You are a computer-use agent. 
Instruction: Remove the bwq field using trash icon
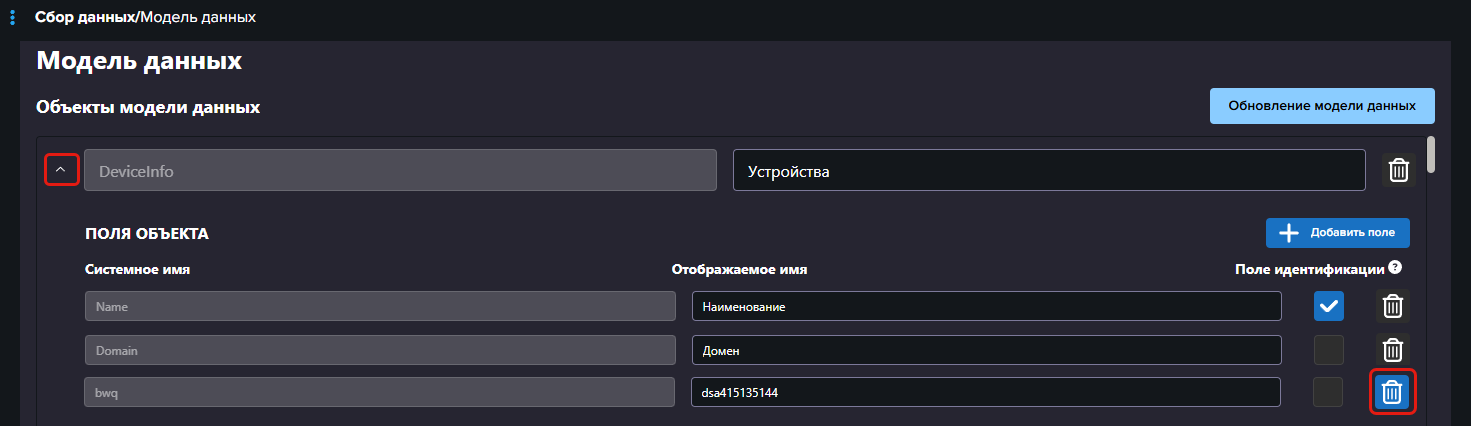(x=1391, y=393)
